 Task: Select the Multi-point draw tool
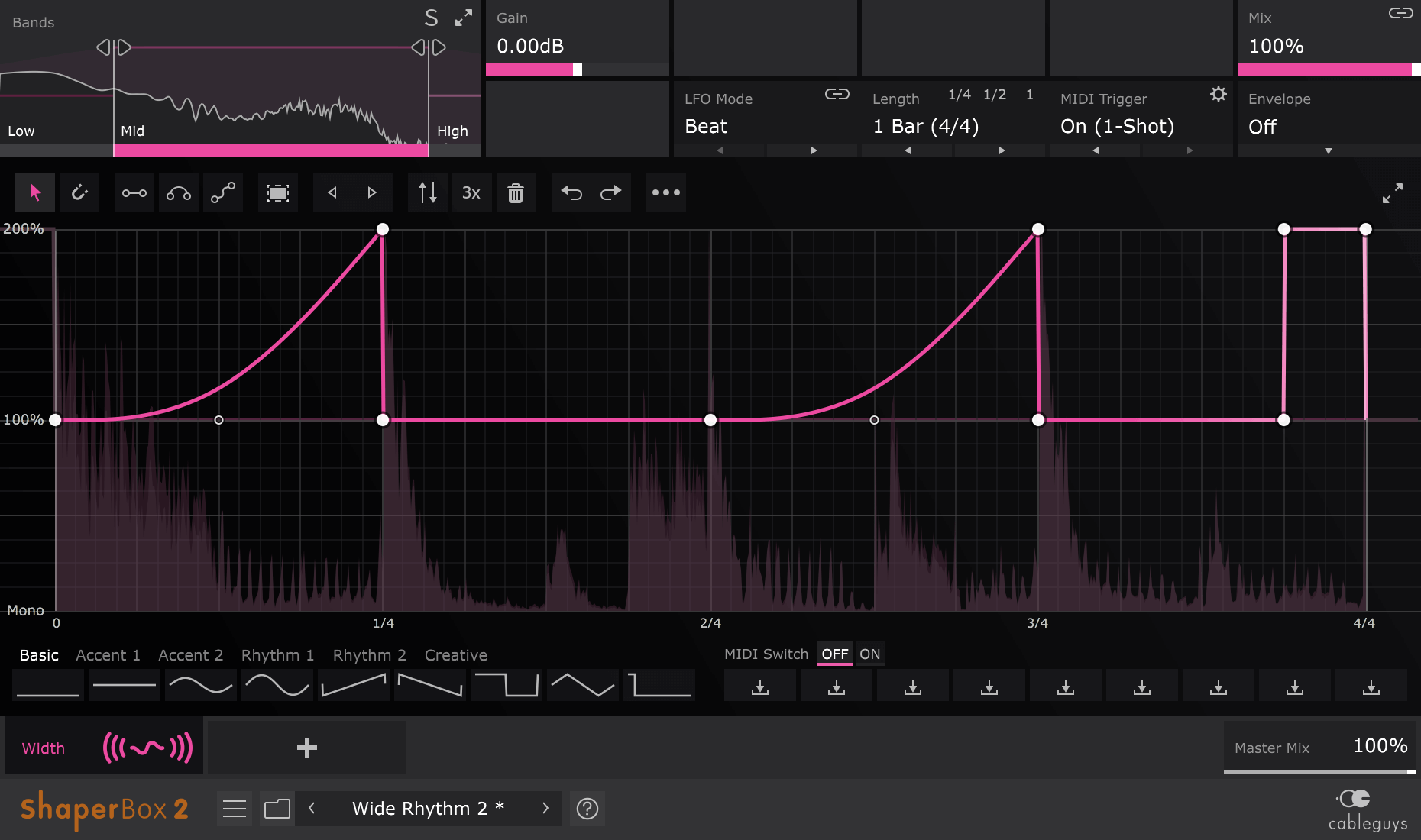tap(223, 192)
